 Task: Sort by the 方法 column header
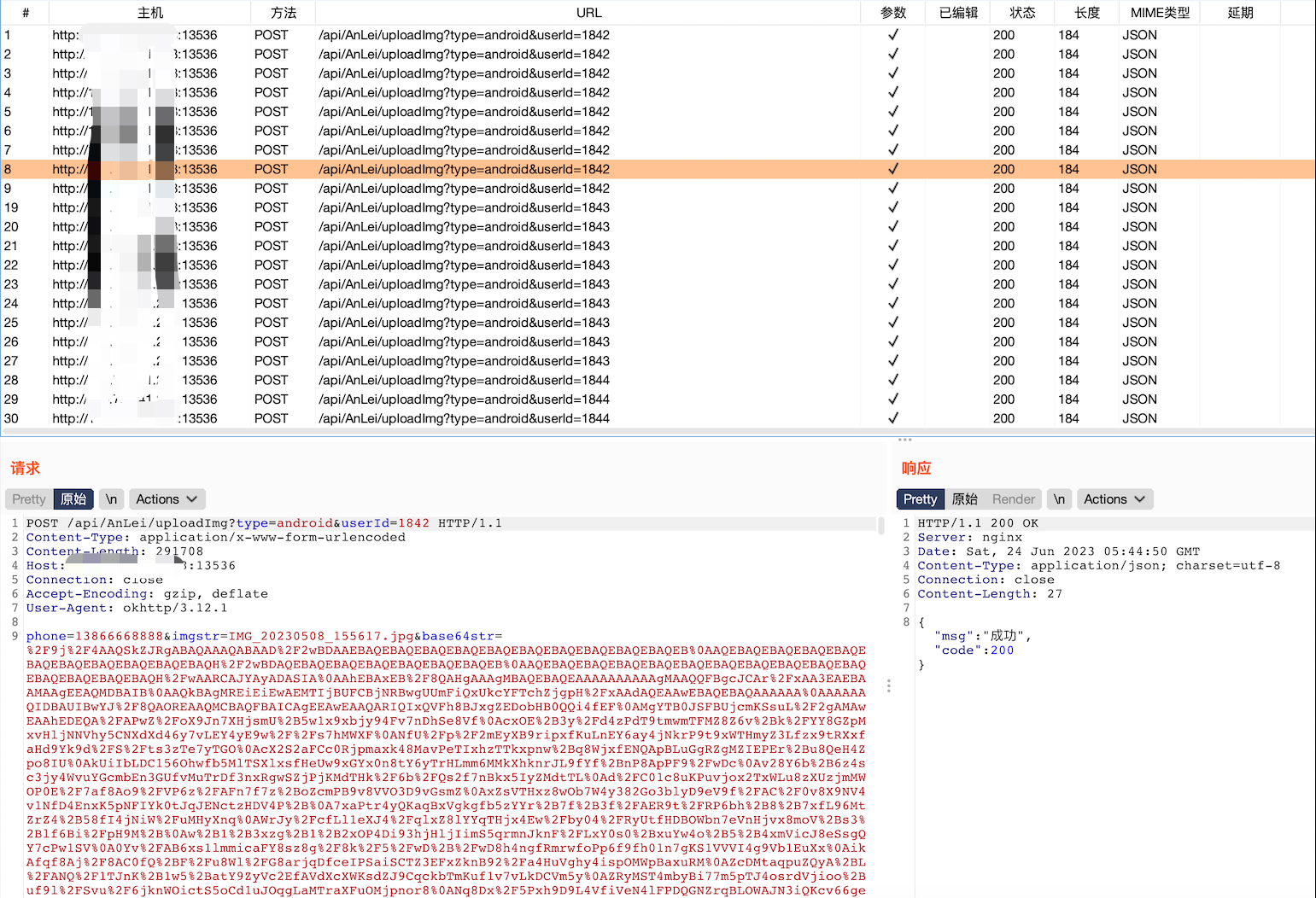(x=284, y=13)
